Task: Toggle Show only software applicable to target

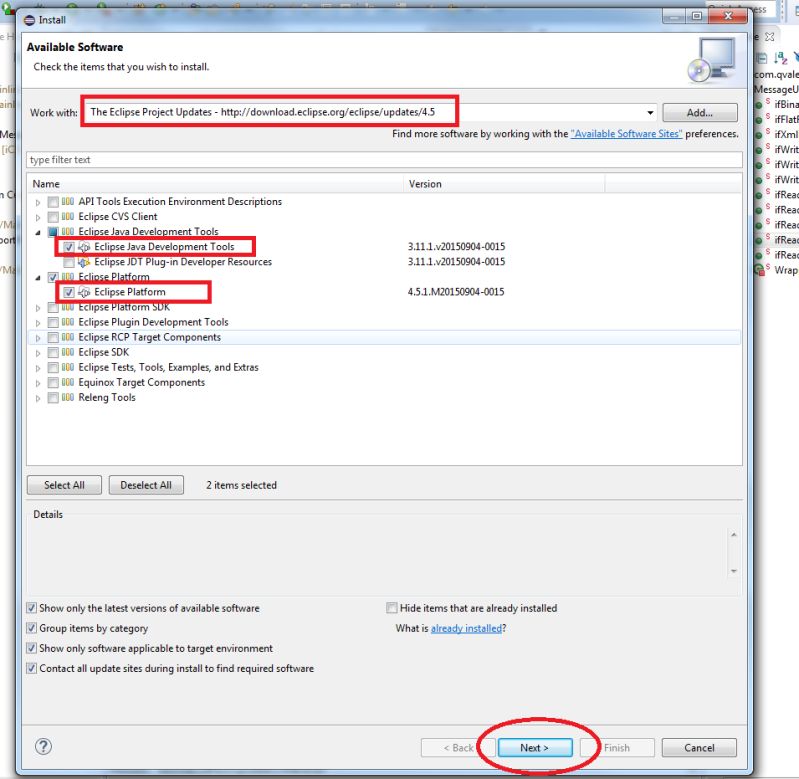Action: (x=32, y=648)
